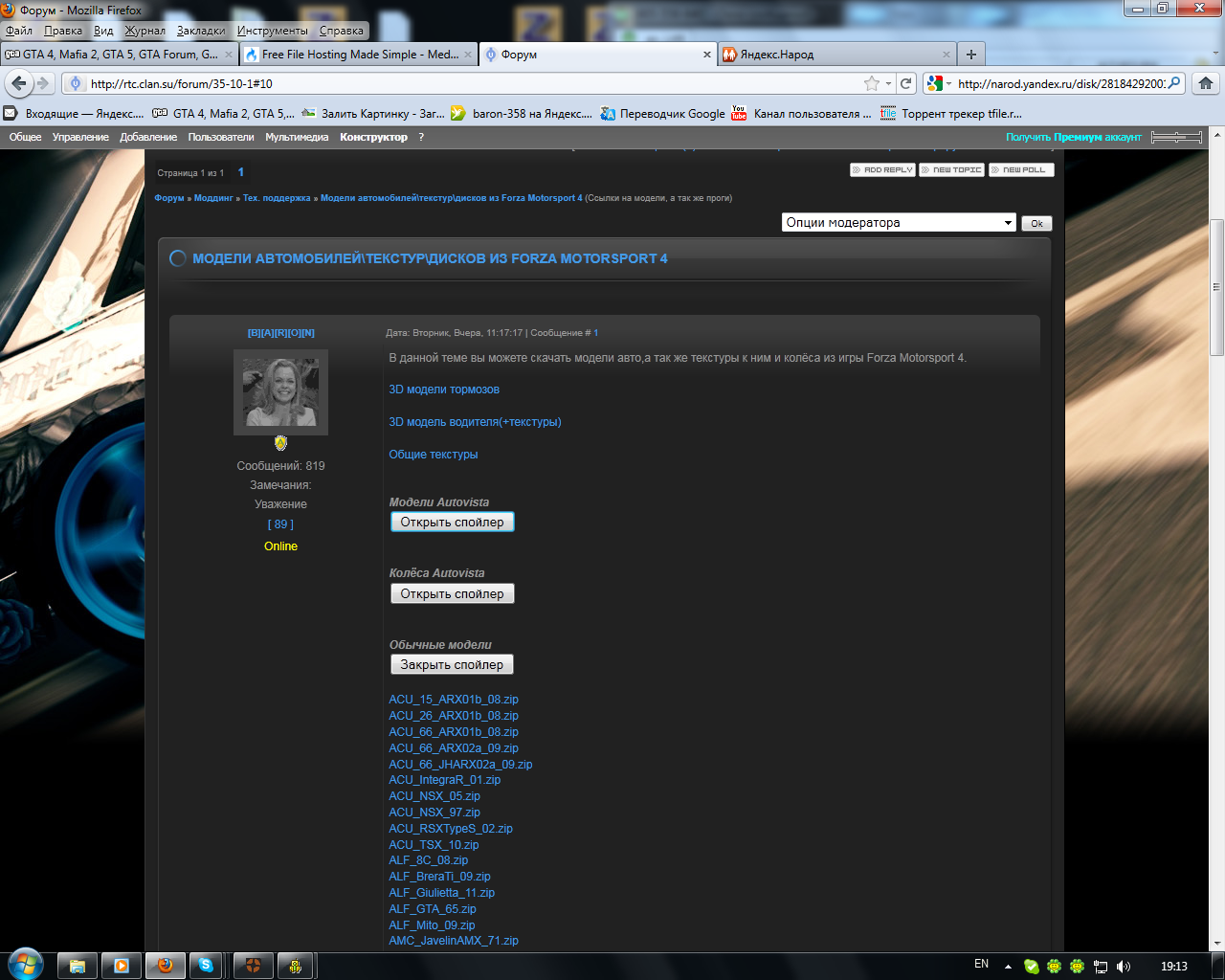Open the Инструменты menu

coord(273,31)
